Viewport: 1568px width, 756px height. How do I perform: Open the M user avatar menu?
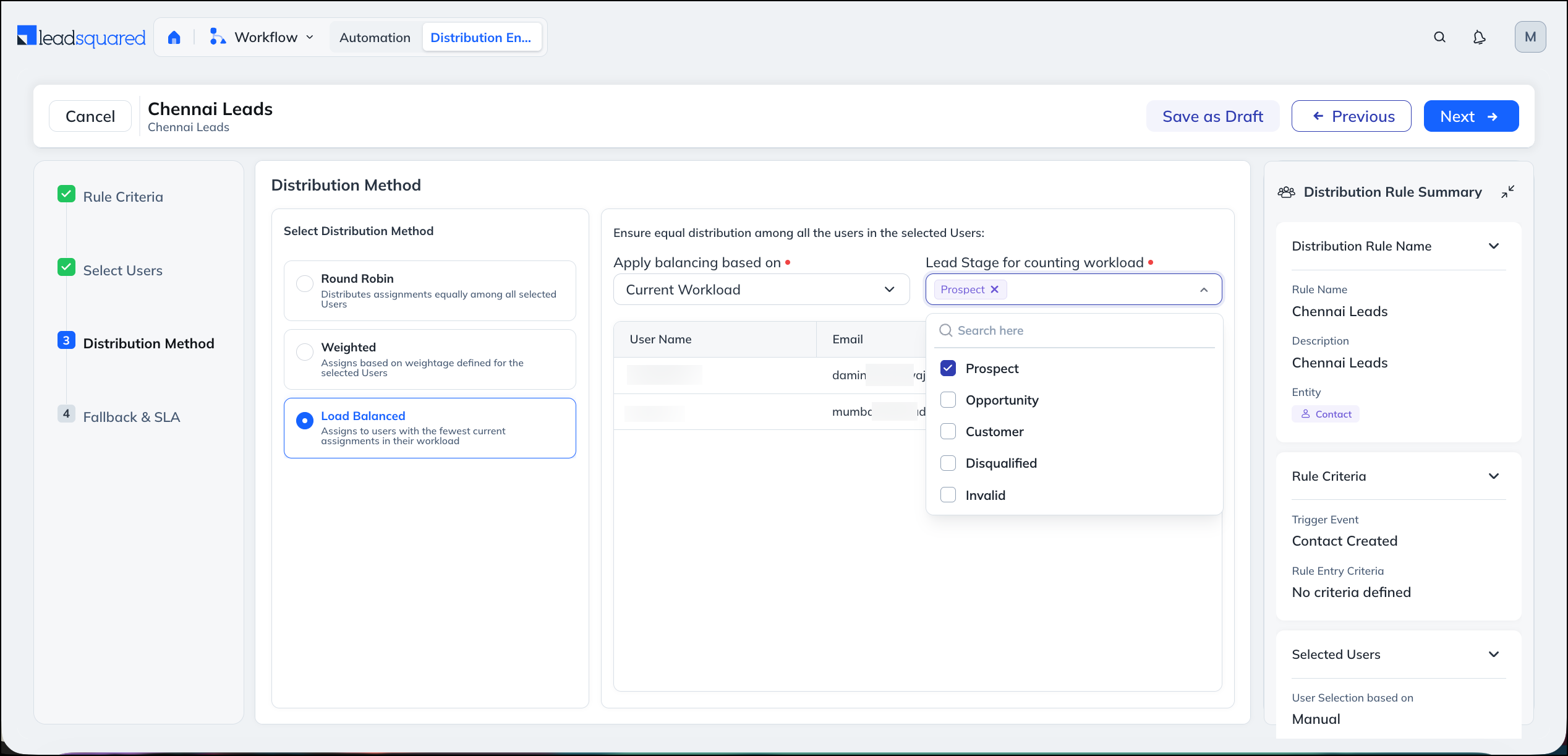[1530, 37]
